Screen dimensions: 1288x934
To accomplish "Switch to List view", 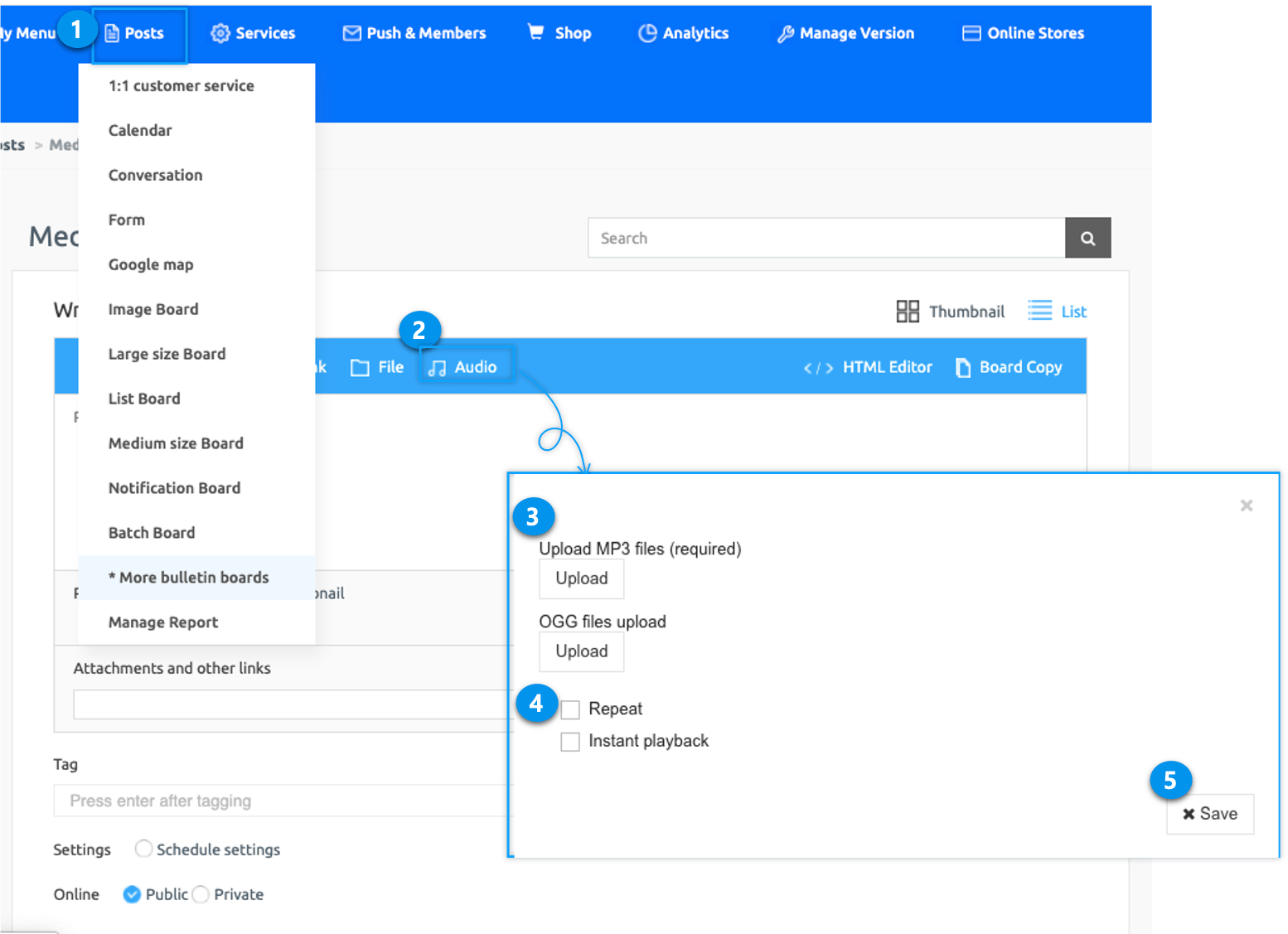I will click(1057, 312).
